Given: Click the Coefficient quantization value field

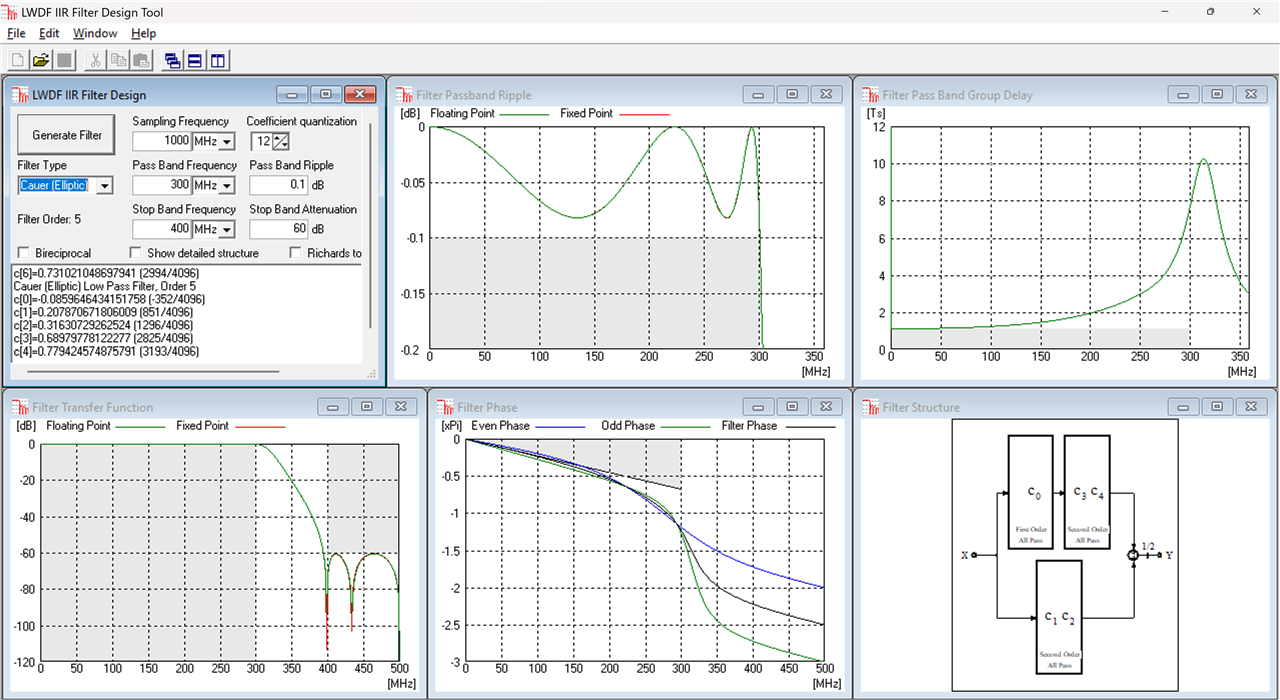Looking at the screenshot, I should point(261,142).
